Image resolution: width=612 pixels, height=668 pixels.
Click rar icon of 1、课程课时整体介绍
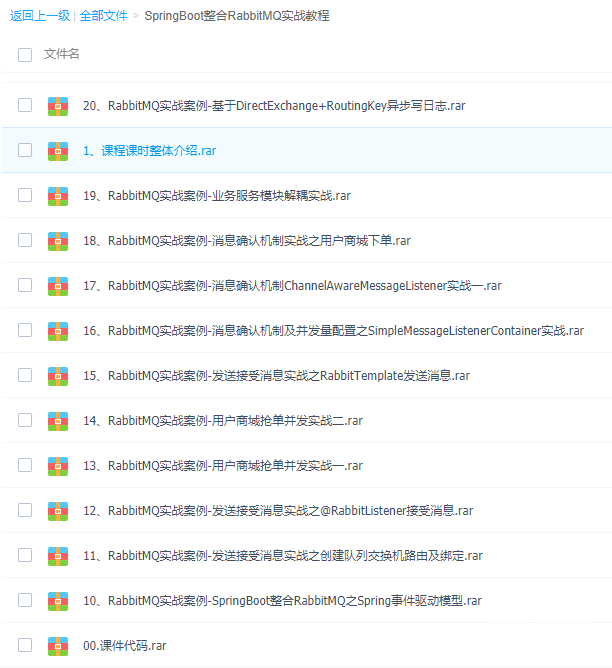[x=58, y=151]
